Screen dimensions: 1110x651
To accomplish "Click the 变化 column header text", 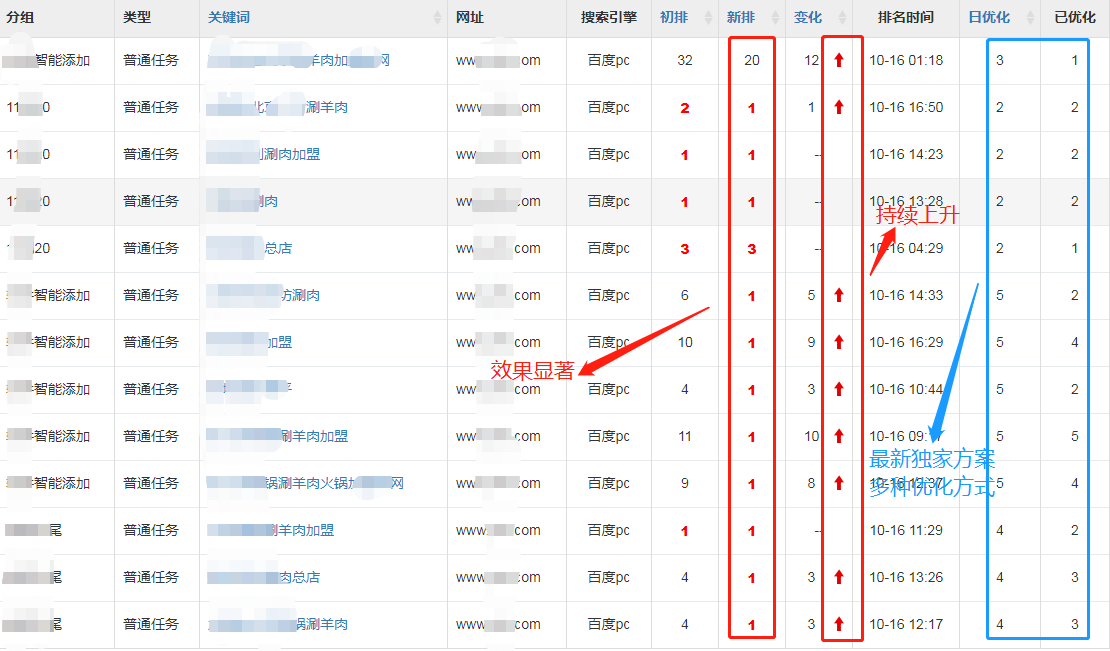I will 808,18.
